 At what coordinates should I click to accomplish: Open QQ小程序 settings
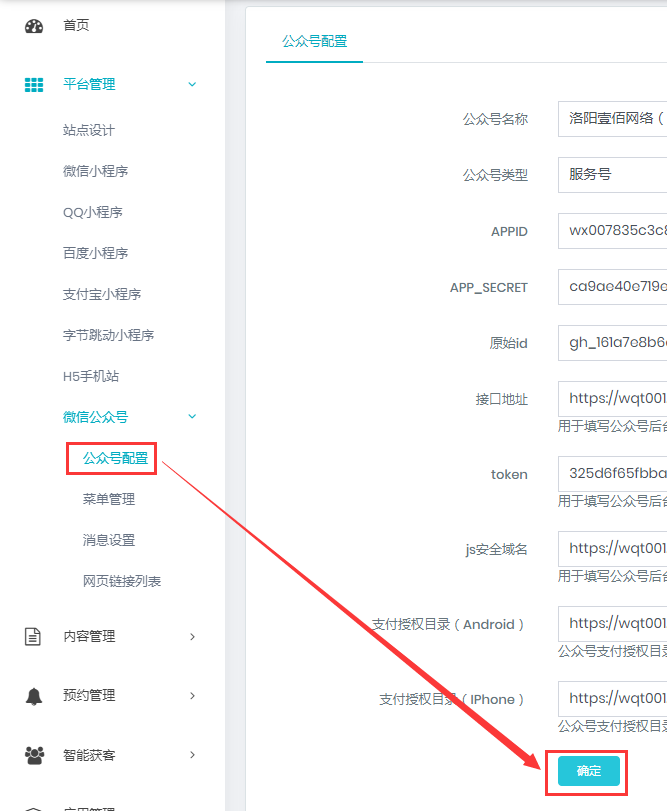93,212
